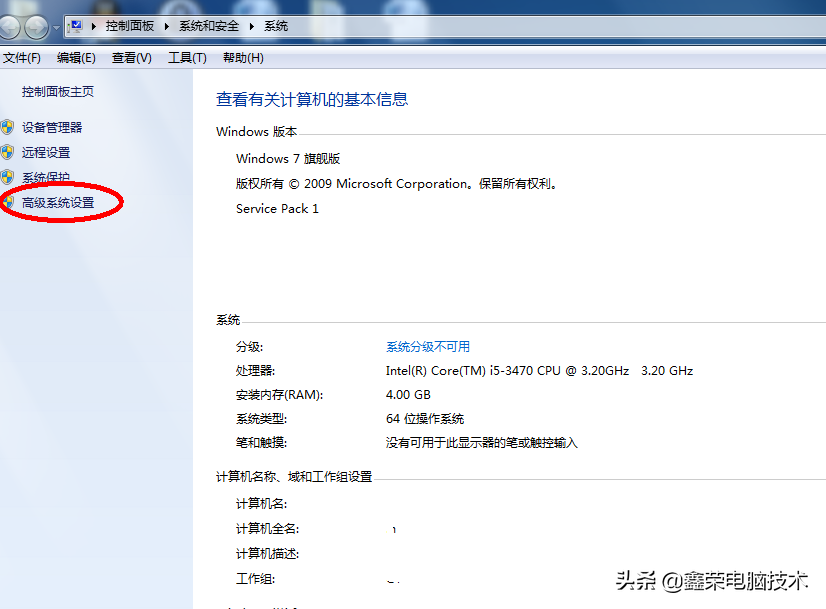Open the 工具 menu
826x609 pixels.
pyautogui.click(x=186, y=57)
